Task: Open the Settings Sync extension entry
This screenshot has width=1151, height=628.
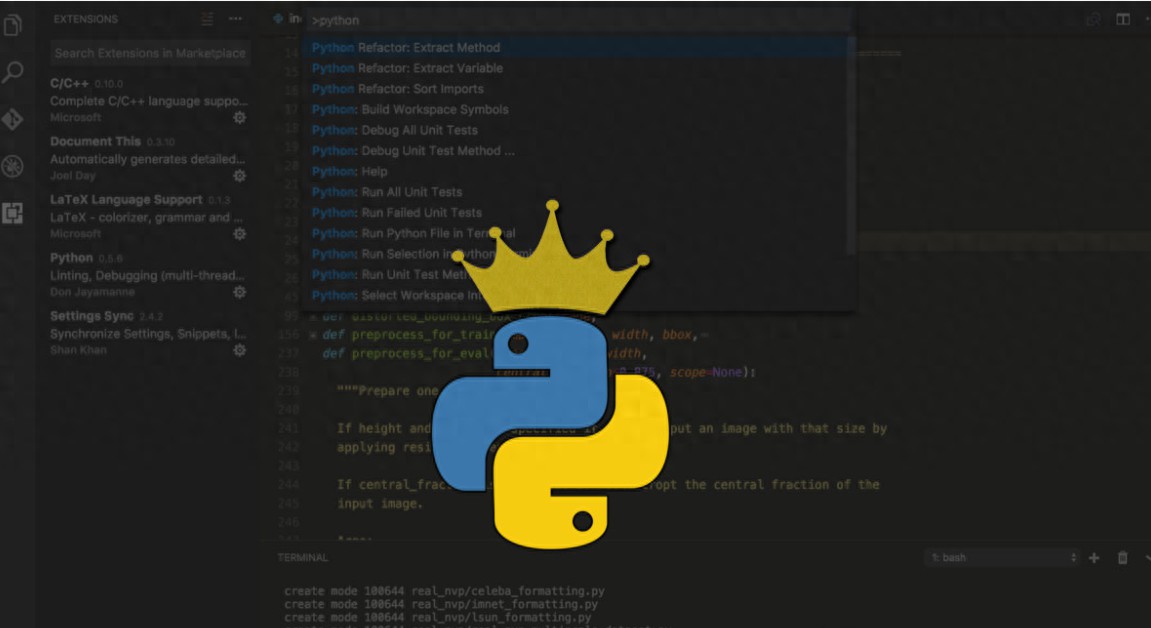Action: click(x=148, y=332)
